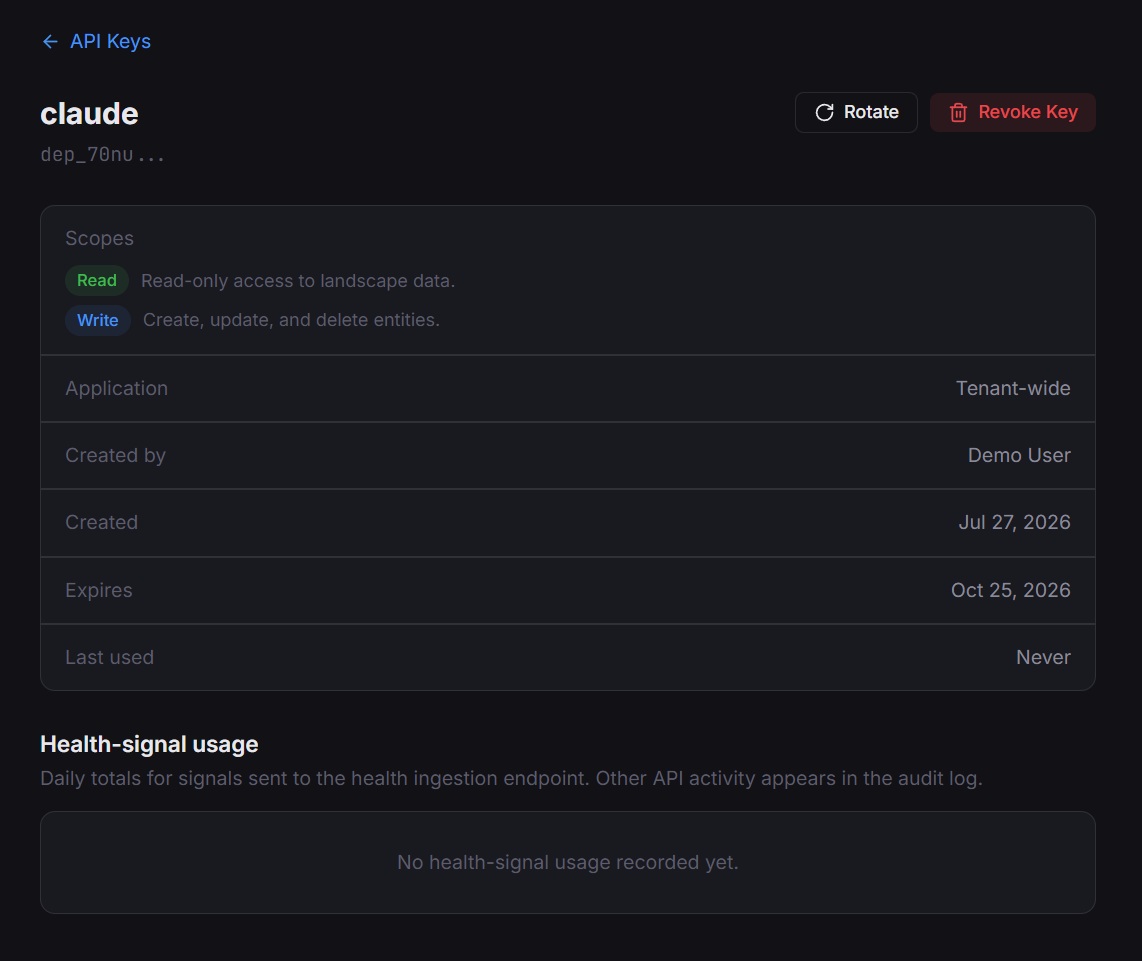
Task: Click 'Create, update, and delete entities.' text
Action: (x=291, y=320)
